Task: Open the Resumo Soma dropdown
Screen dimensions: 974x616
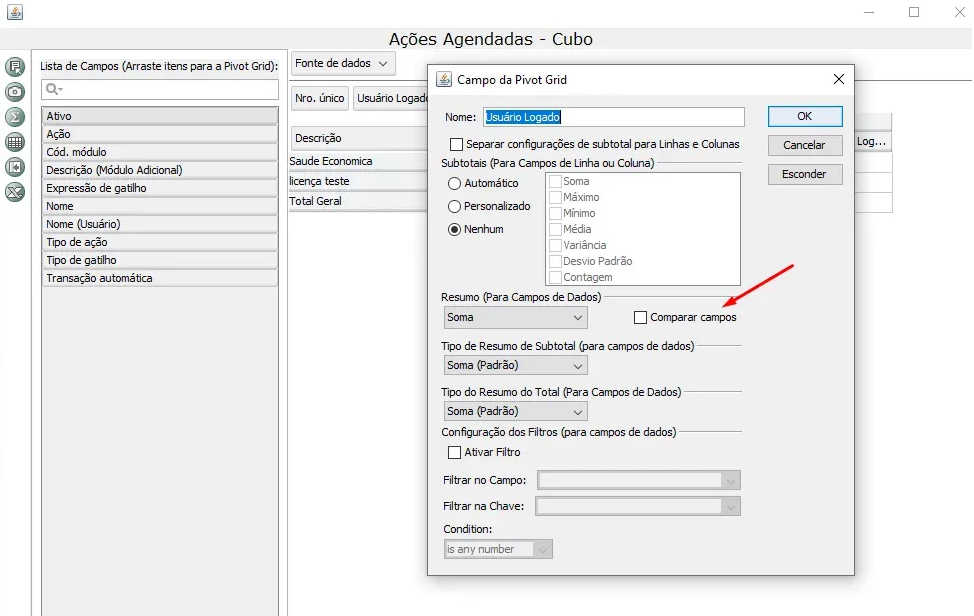Action: (x=515, y=317)
